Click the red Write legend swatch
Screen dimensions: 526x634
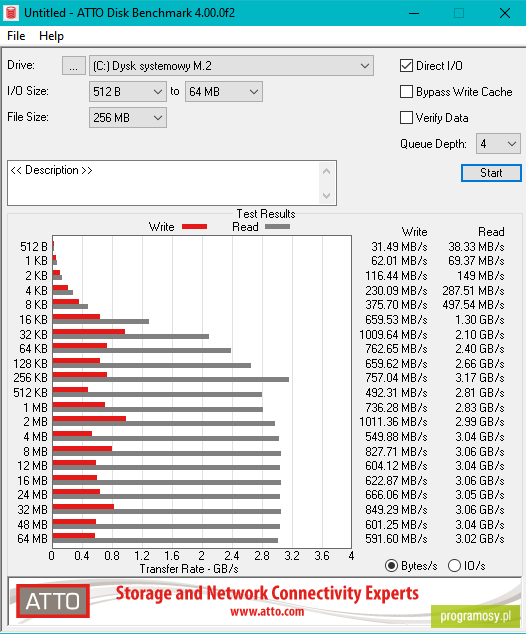[194, 227]
